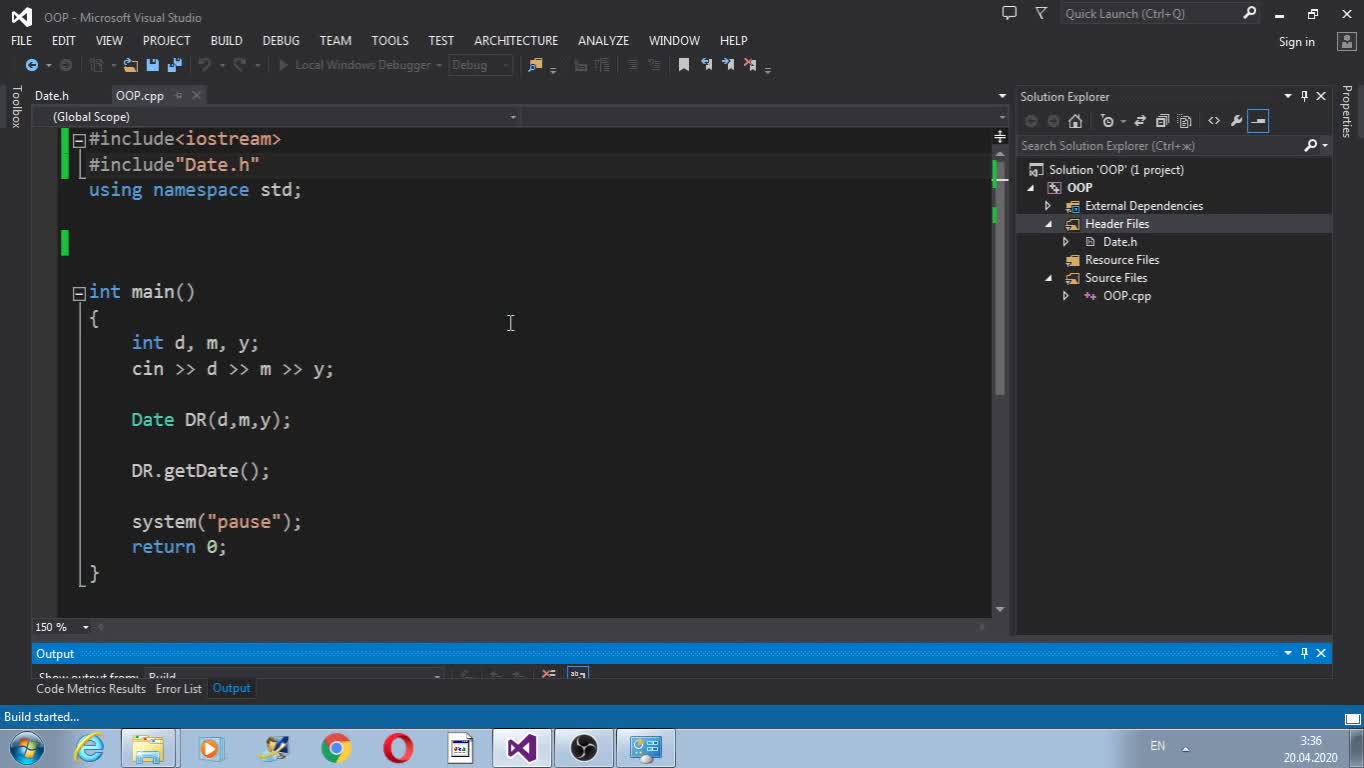Image resolution: width=1364 pixels, height=768 pixels.
Task: Click the Sign in link
Action: pyautogui.click(x=1296, y=42)
